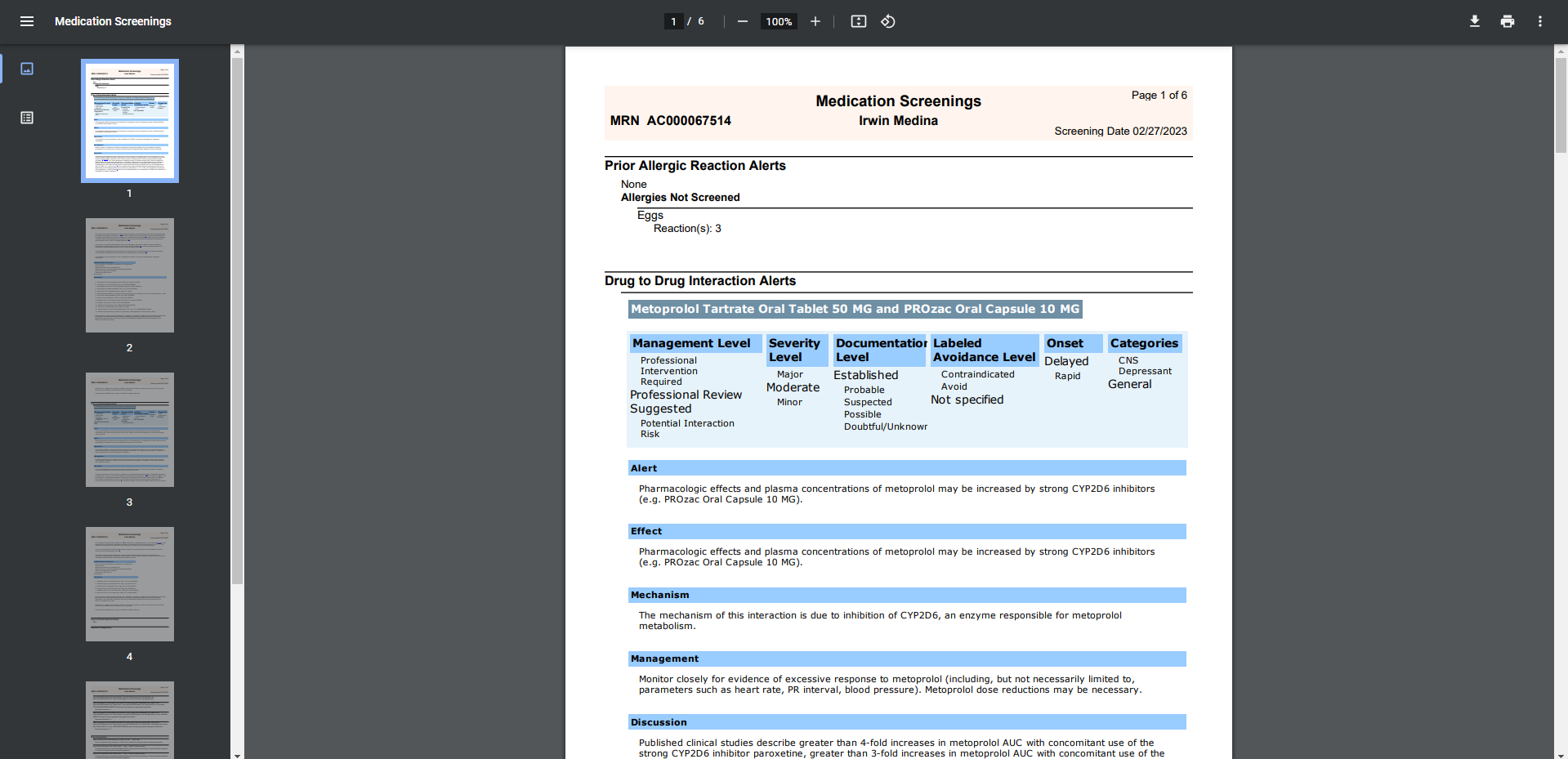The width and height of the screenshot is (1568, 759).
Task: Jump to the page 3 thumbnail
Action: tap(130, 430)
